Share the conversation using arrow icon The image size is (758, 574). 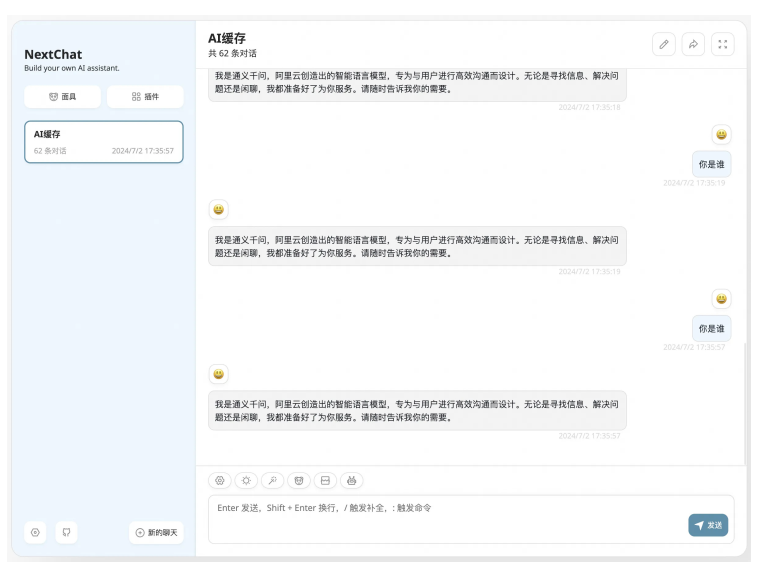point(693,44)
